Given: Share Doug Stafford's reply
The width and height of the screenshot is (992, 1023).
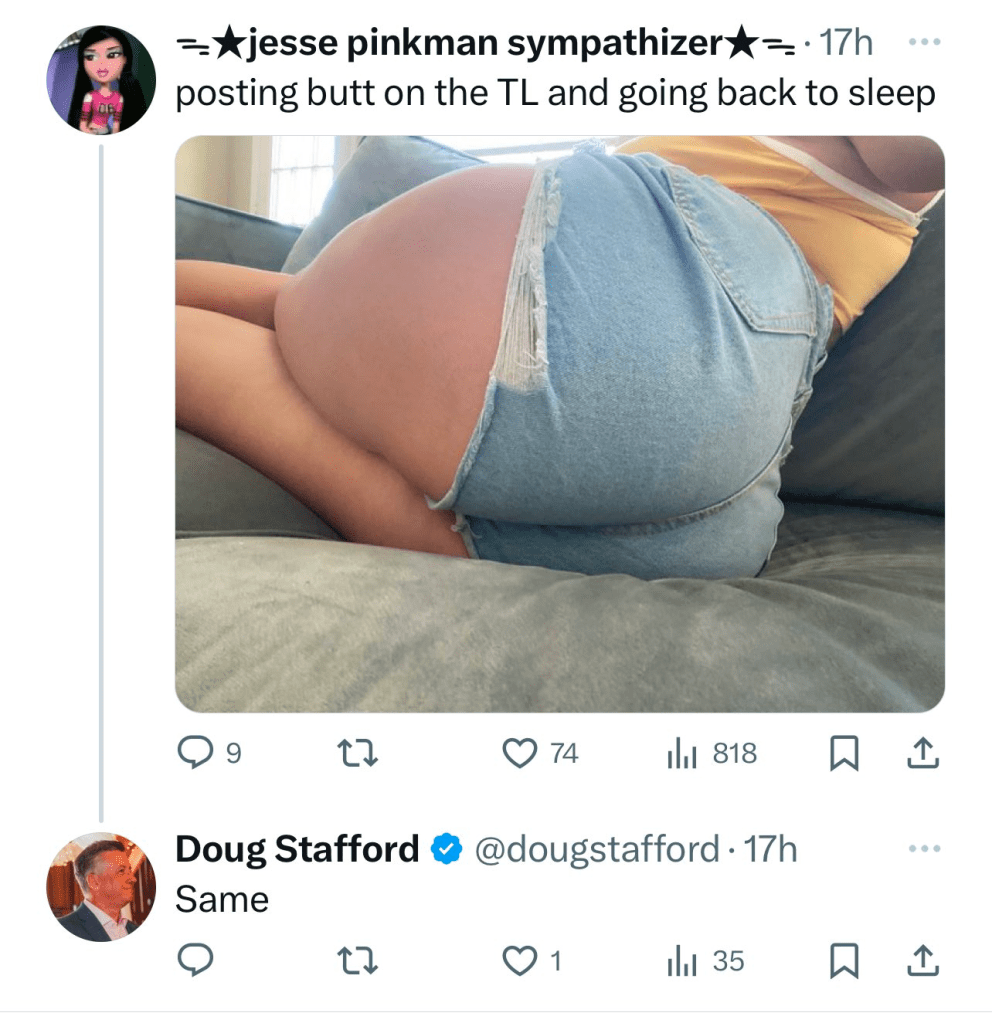Looking at the screenshot, I should [x=922, y=961].
